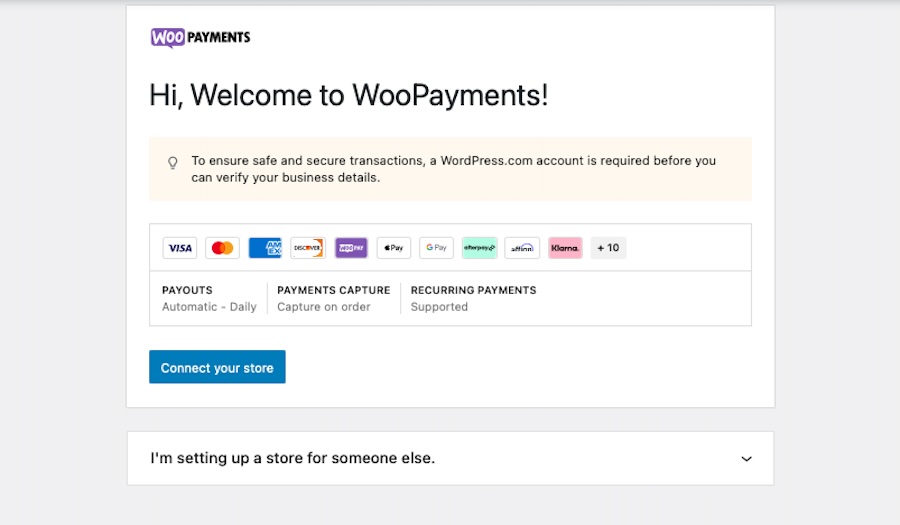Click the "Capture on order" value
This screenshot has height=525, width=900.
324,307
